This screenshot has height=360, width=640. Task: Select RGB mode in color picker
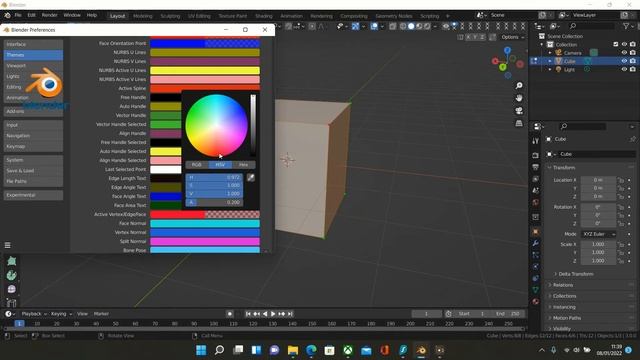pyautogui.click(x=197, y=164)
